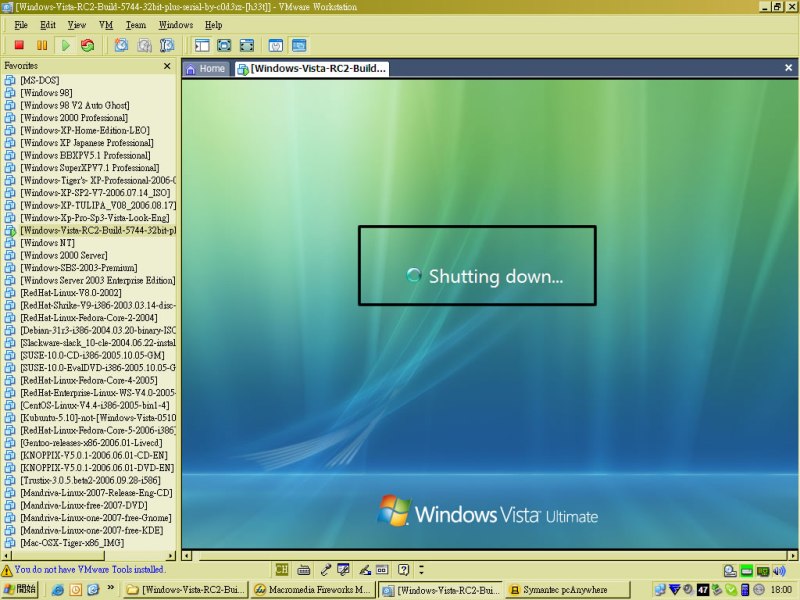This screenshot has height=600, width=800.
Task: Click the Summary view toolbar icon
Action: coord(276,45)
